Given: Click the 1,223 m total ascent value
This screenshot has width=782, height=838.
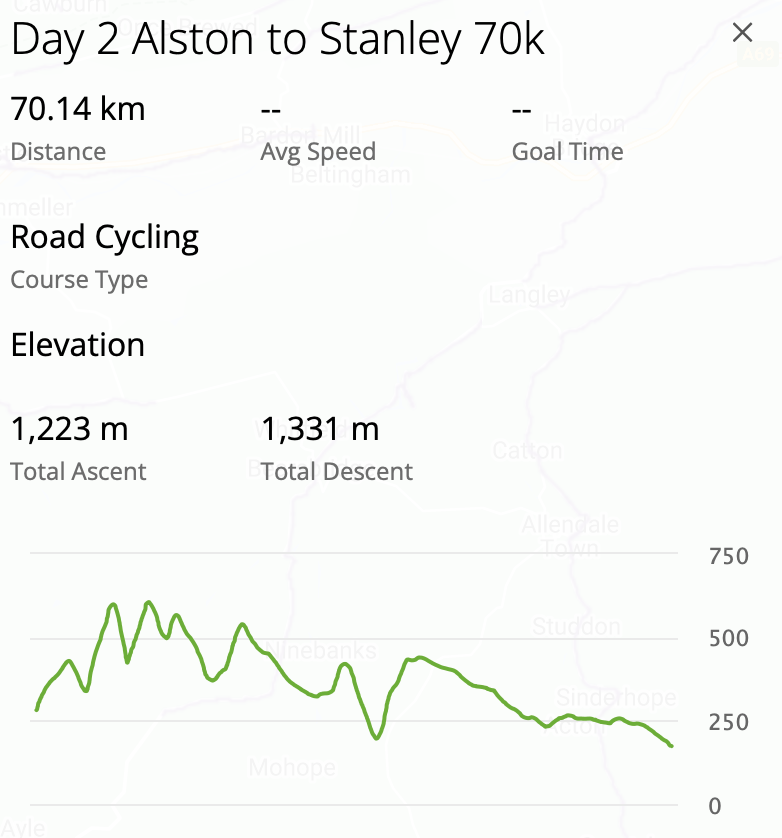Looking at the screenshot, I should [69, 430].
